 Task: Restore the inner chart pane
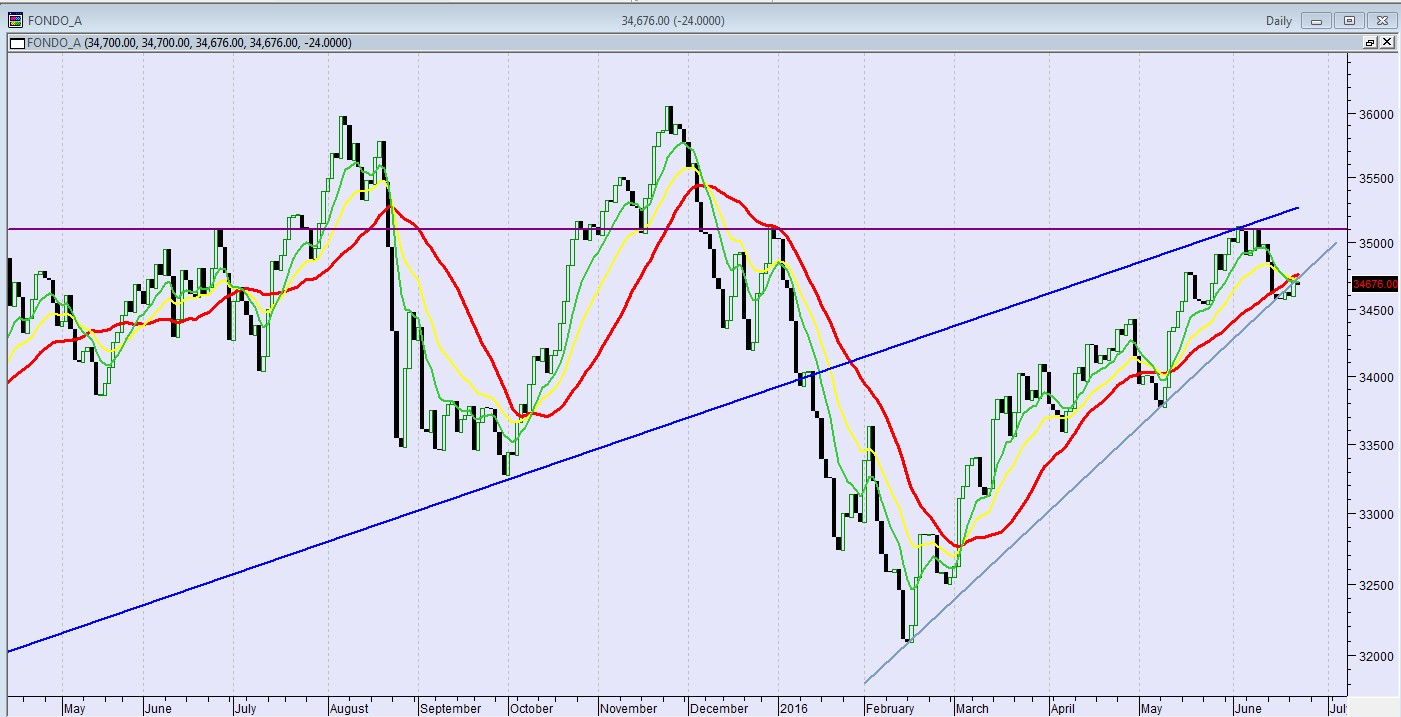tap(1370, 43)
